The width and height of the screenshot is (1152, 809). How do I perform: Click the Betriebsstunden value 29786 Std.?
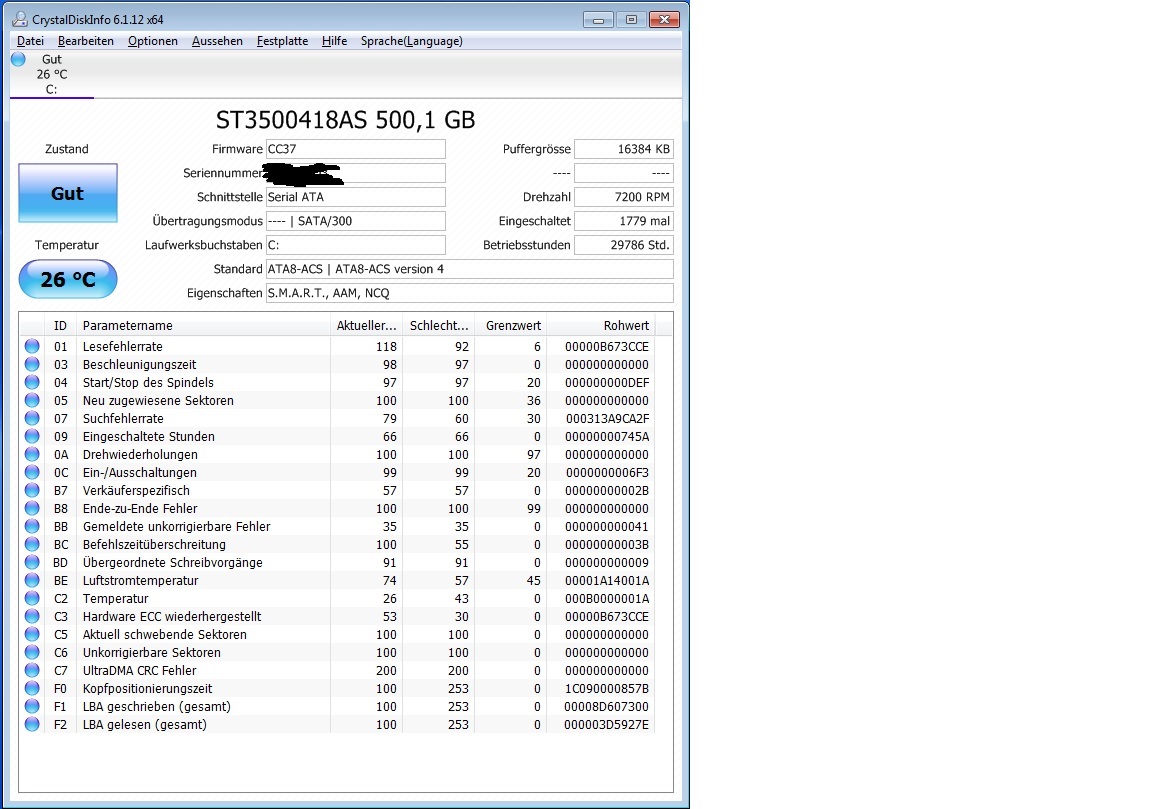coord(624,245)
